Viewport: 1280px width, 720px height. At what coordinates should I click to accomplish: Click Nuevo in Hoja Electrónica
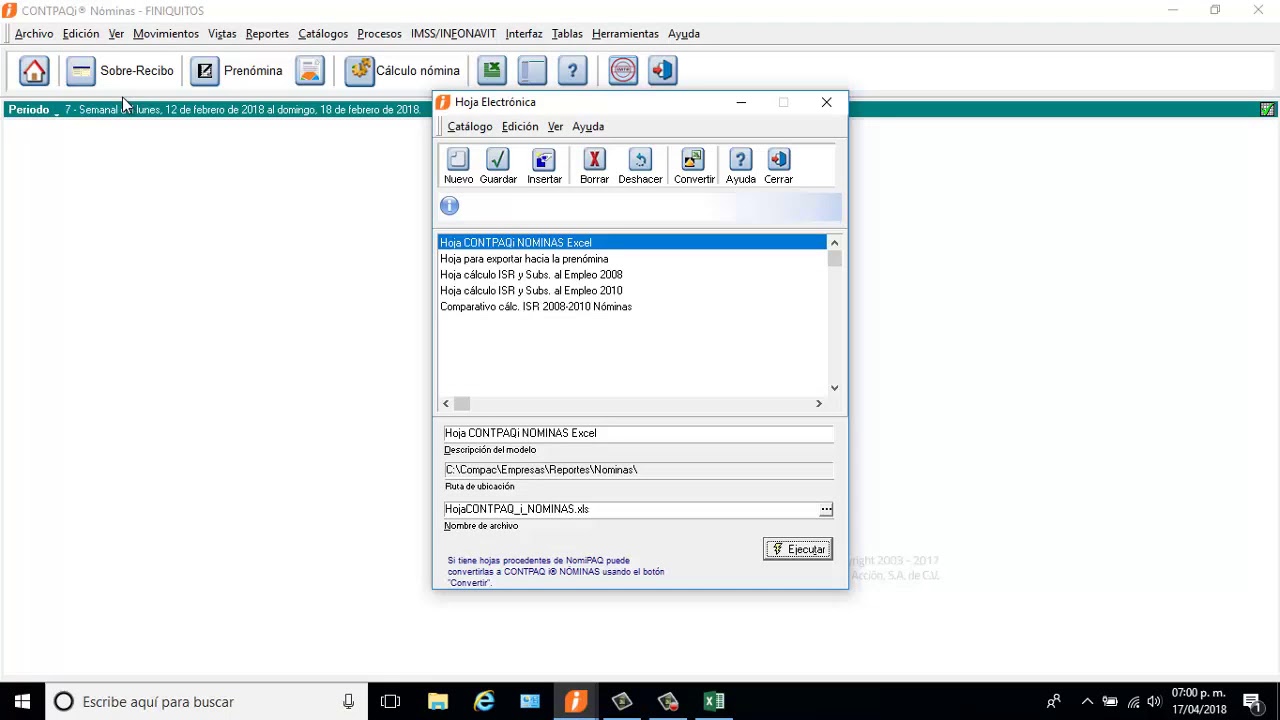click(x=458, y=166)
